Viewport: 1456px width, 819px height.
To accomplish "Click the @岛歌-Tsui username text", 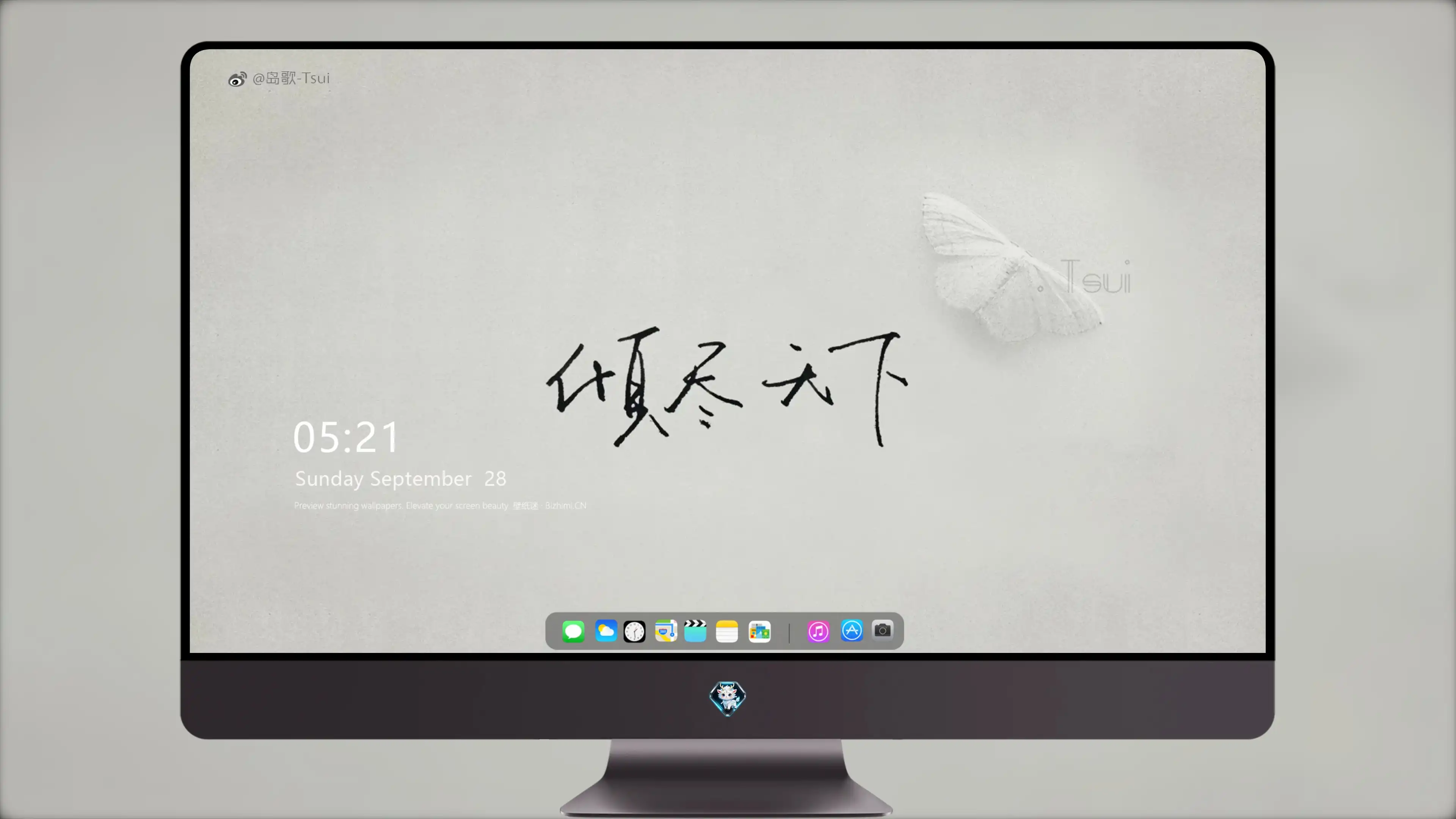I will point(291,78).
